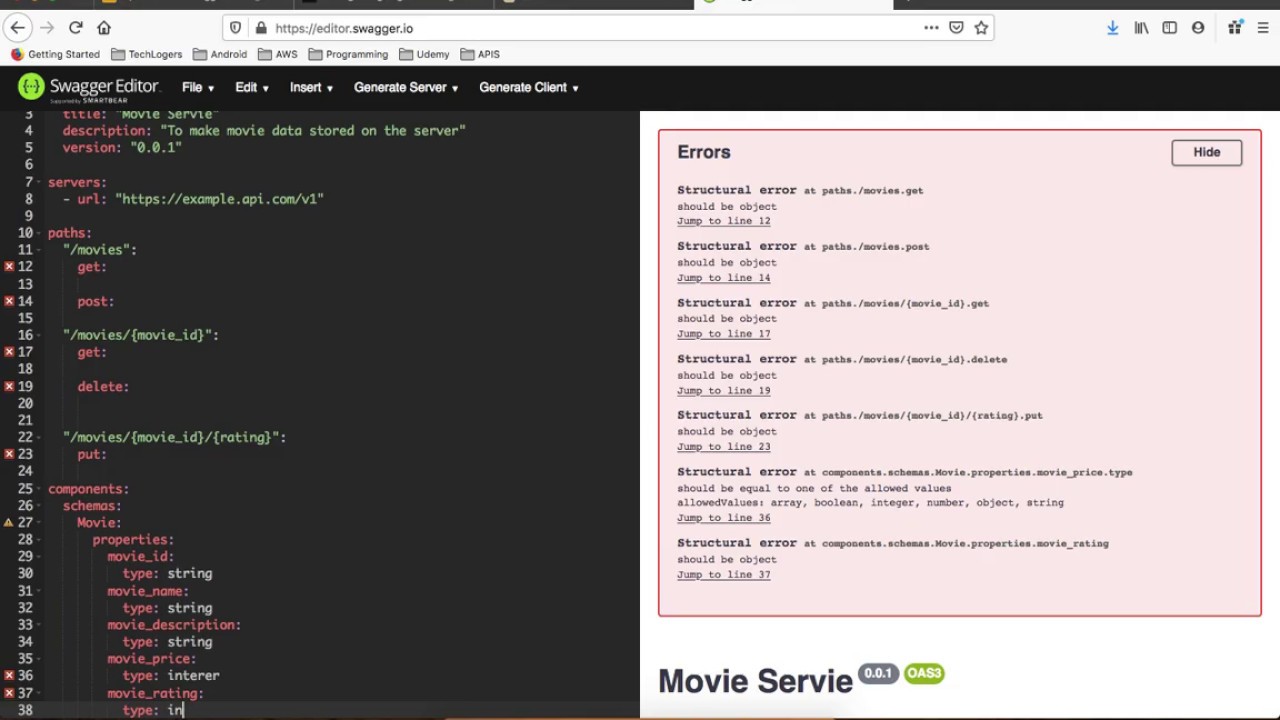Click the extension icon with red badge
This screenshot has height=720, width=1280.
point(1235,27)
